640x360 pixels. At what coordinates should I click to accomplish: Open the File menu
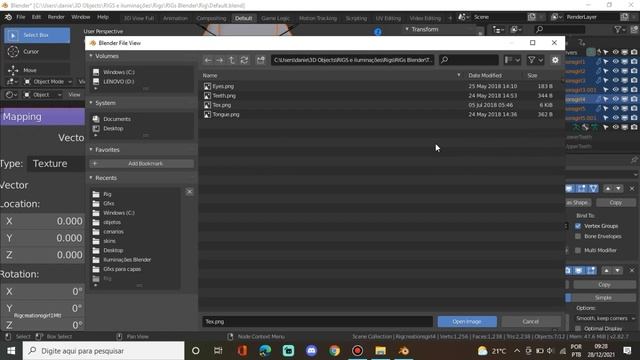20,17
